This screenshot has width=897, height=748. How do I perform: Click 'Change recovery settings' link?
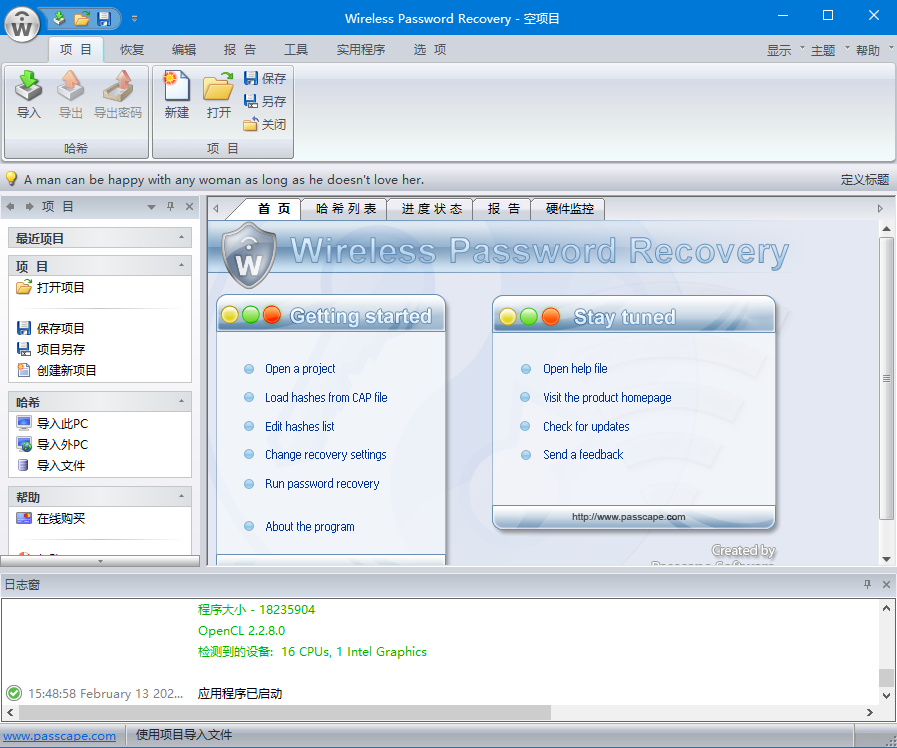[326, 455]
